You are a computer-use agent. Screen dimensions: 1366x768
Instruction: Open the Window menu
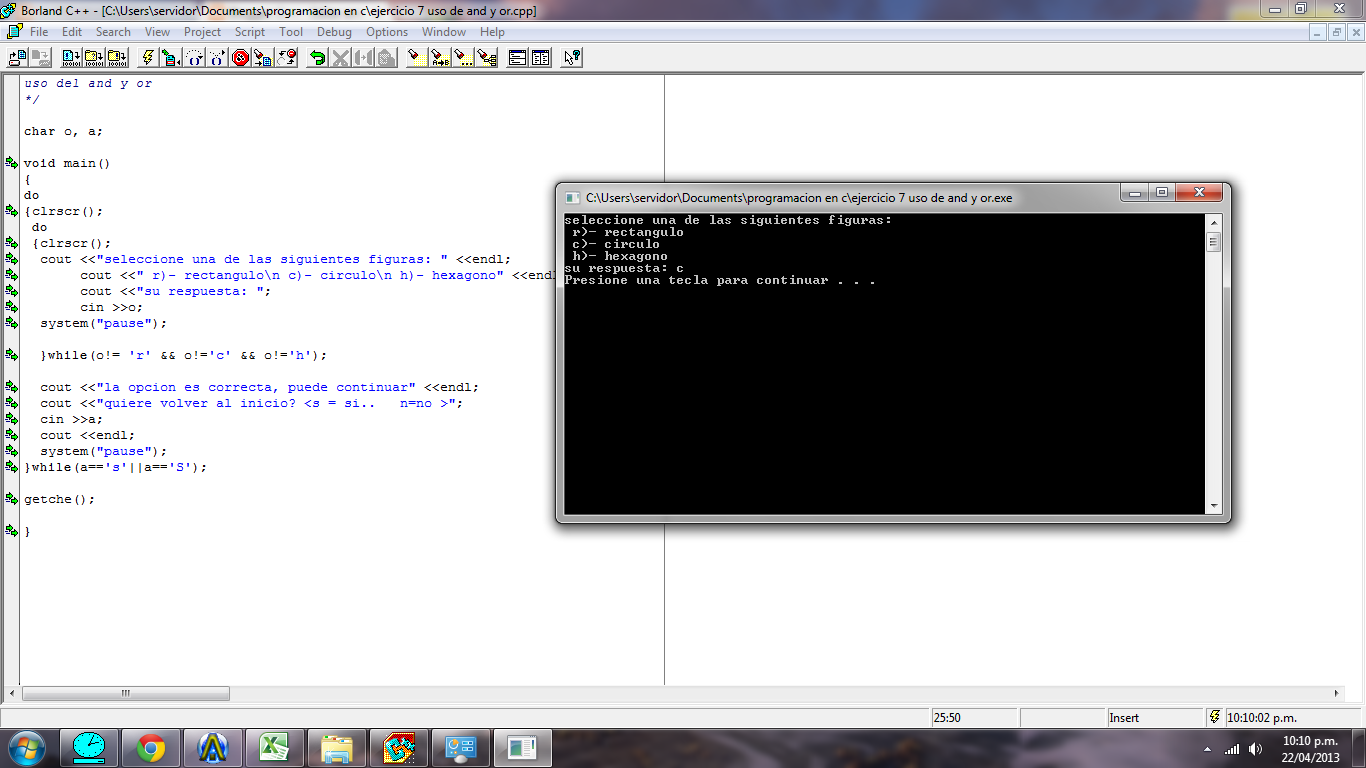tap(444, 31)
